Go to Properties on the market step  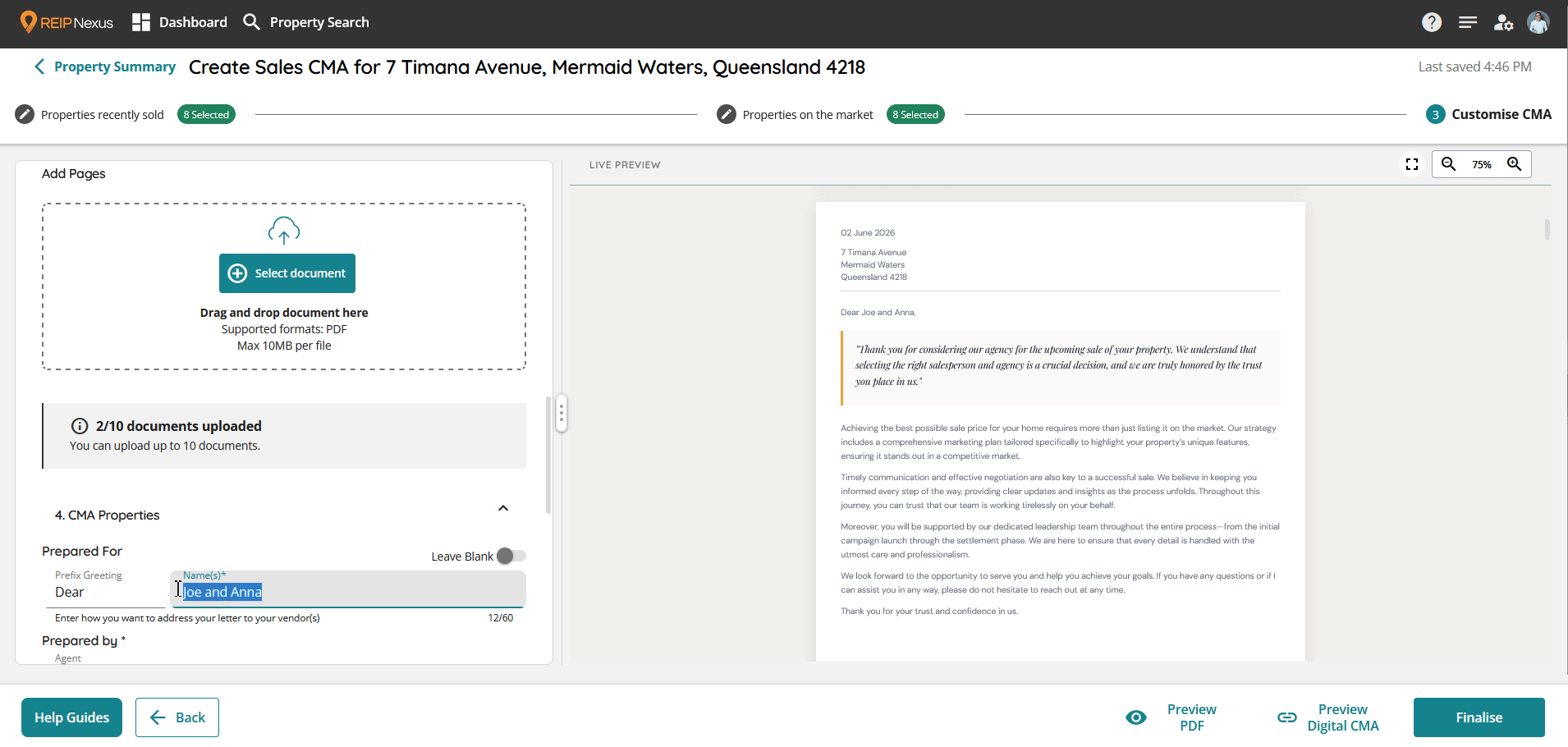(808, 115)
